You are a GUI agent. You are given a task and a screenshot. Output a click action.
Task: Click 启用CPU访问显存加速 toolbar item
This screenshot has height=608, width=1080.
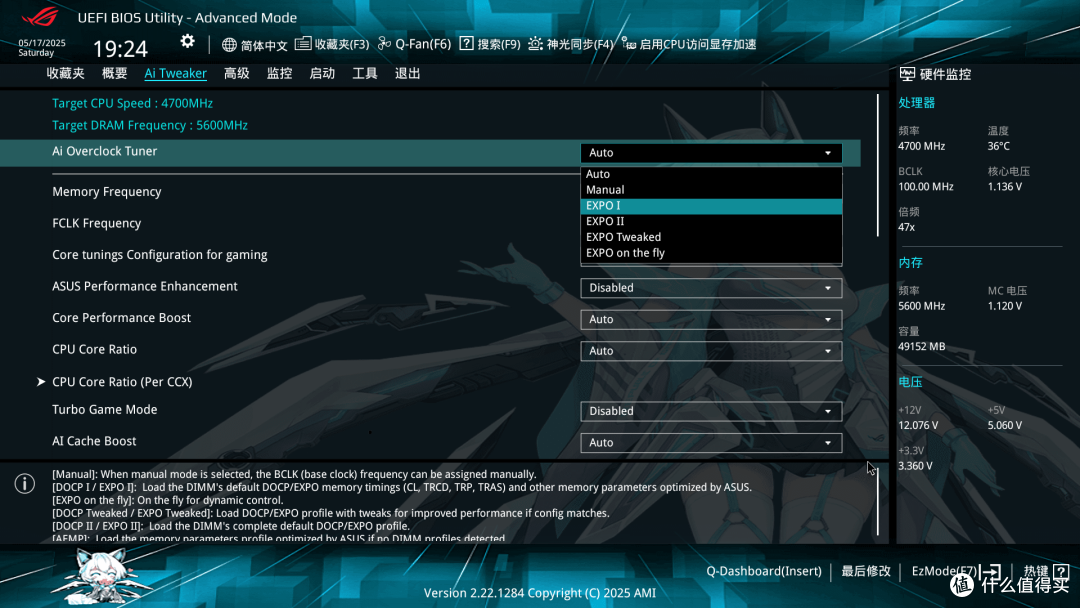tap(689, 44)
